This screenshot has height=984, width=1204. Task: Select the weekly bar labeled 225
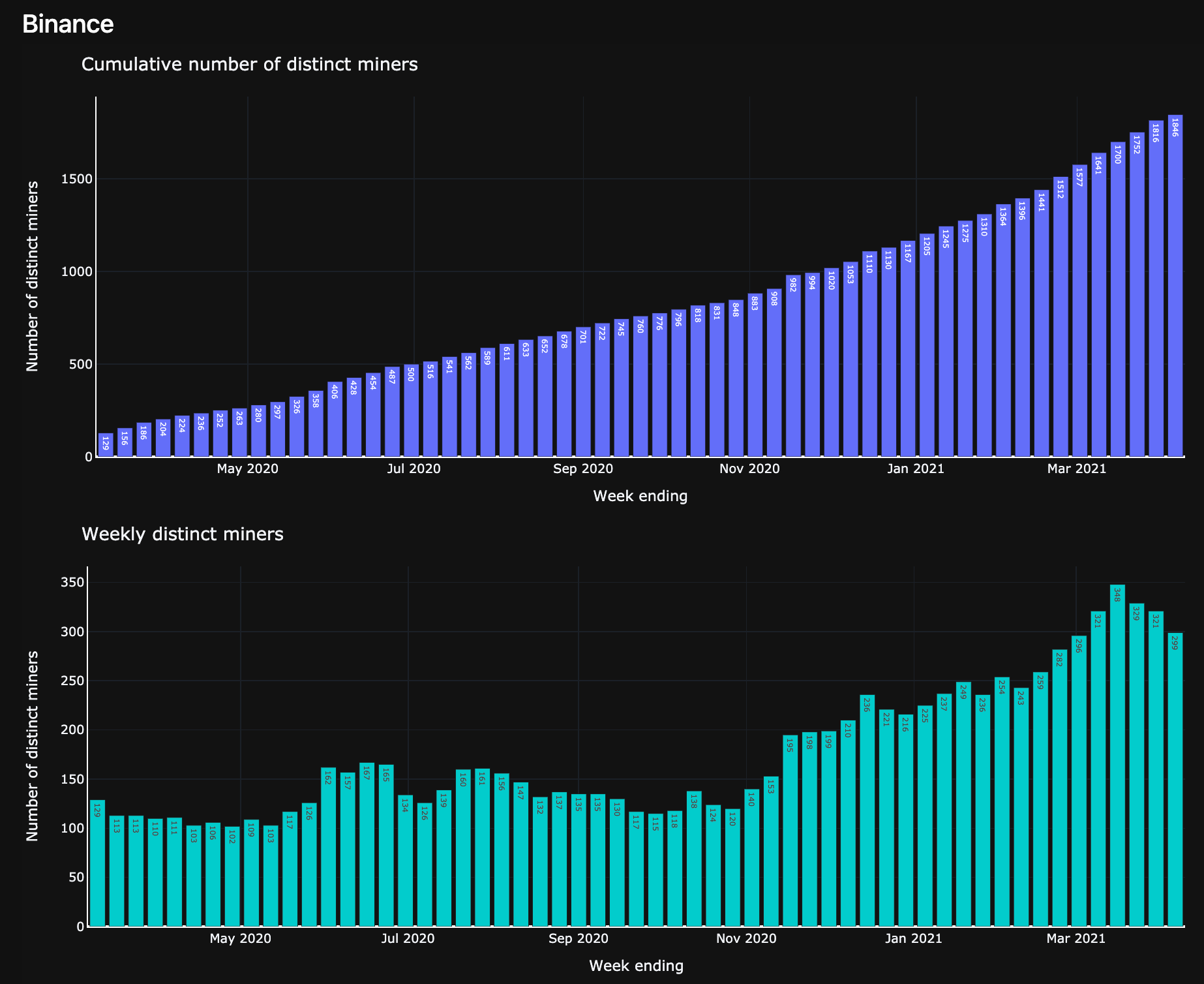click(925, 816)
